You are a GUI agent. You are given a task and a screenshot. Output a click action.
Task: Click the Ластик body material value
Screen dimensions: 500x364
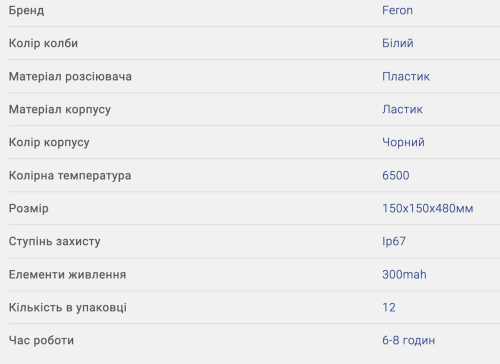pyautogui.click(x=402, y=109)
